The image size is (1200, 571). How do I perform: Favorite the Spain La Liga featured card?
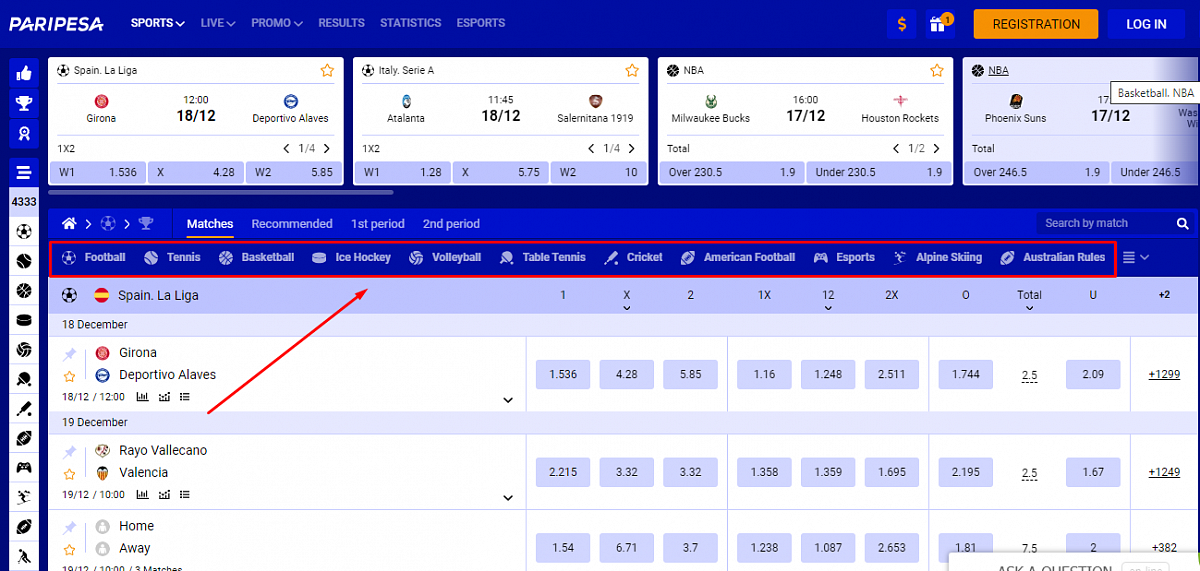(x=327, y=70)
